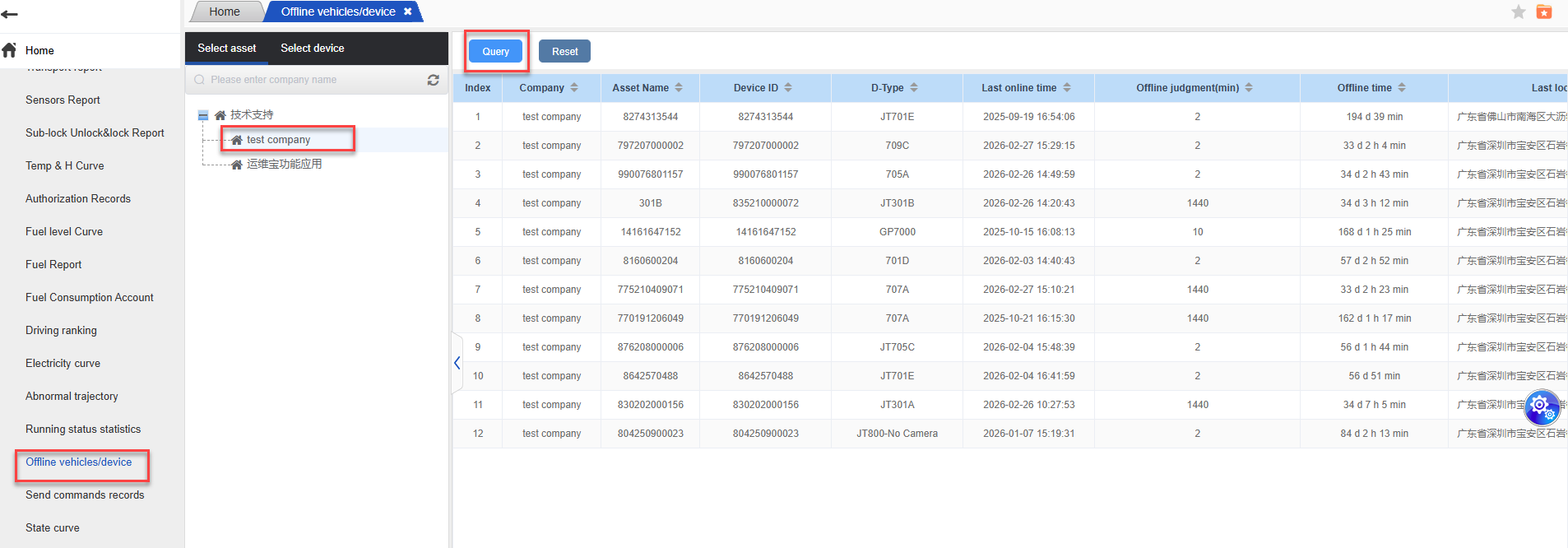Sort the Device ID column
1568x548 pixels.
(788, 88)
